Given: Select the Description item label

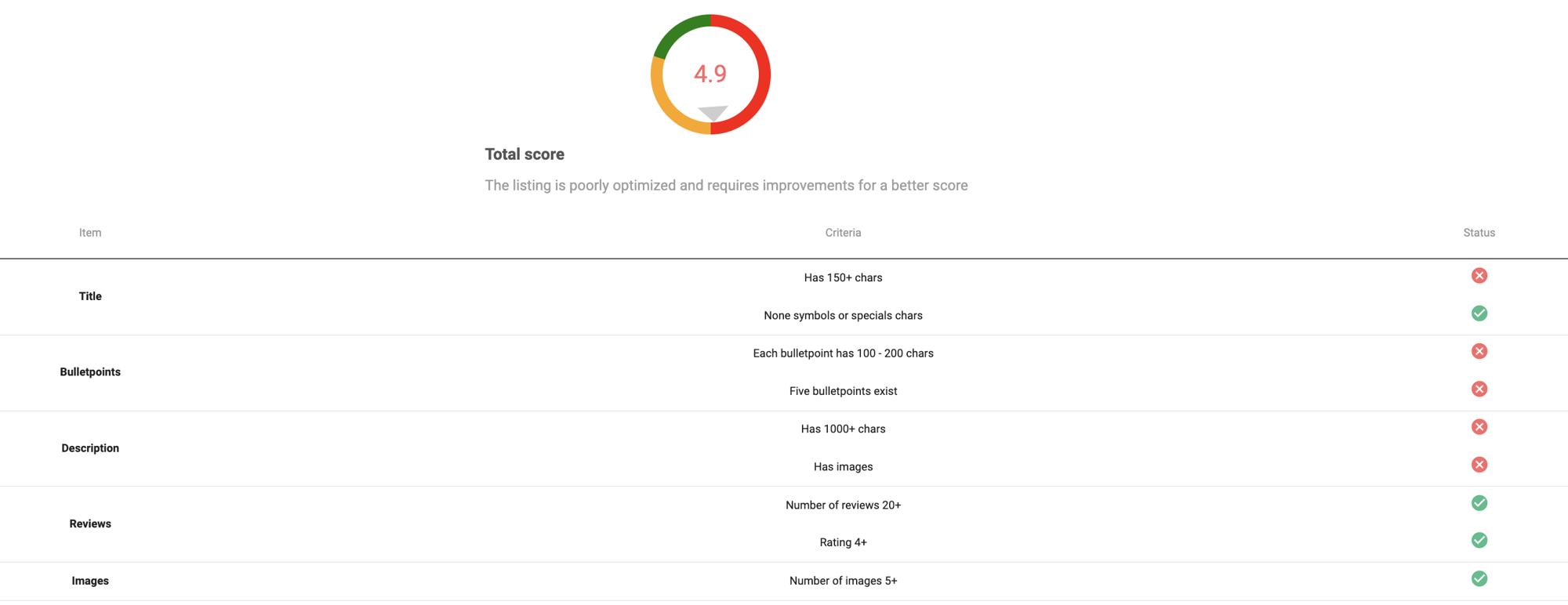Looking at the screenshot, I should tap(90, 448).
